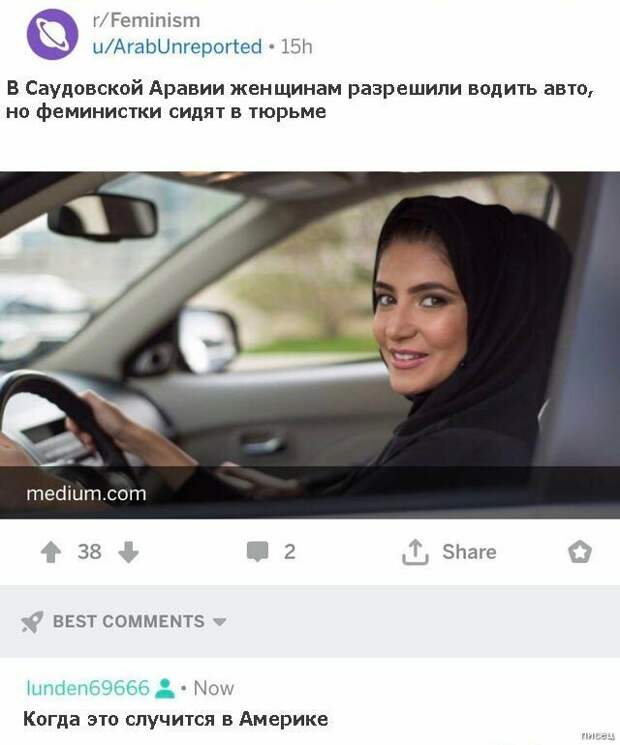
Task: Click the comment count number 2
Action: [290, 552]
